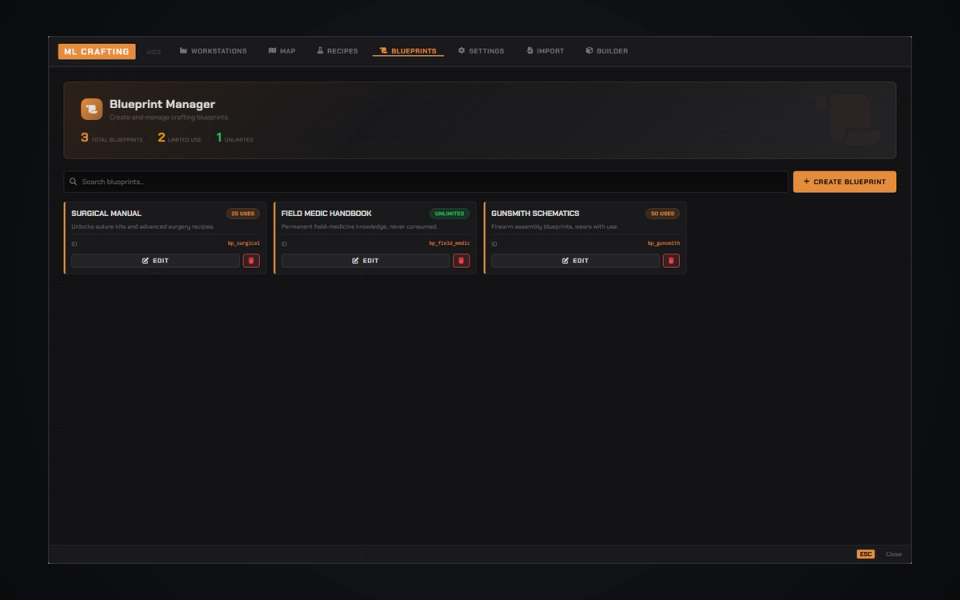Click the Close label in the footer
Screen dimensions: 960x600
tap(894, 554)
